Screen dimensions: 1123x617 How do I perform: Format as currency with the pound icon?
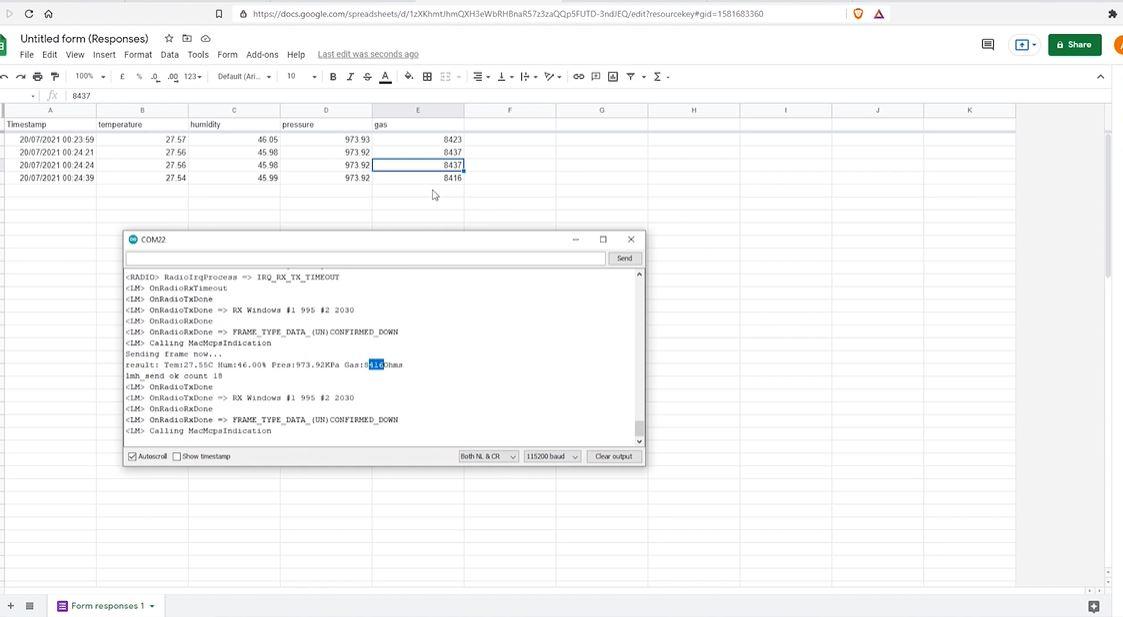tap(122, 77)
